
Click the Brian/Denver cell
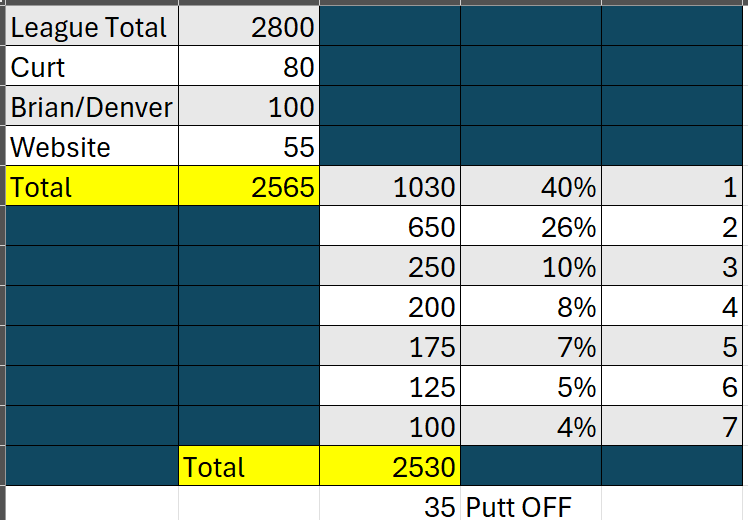coord(91,107)
